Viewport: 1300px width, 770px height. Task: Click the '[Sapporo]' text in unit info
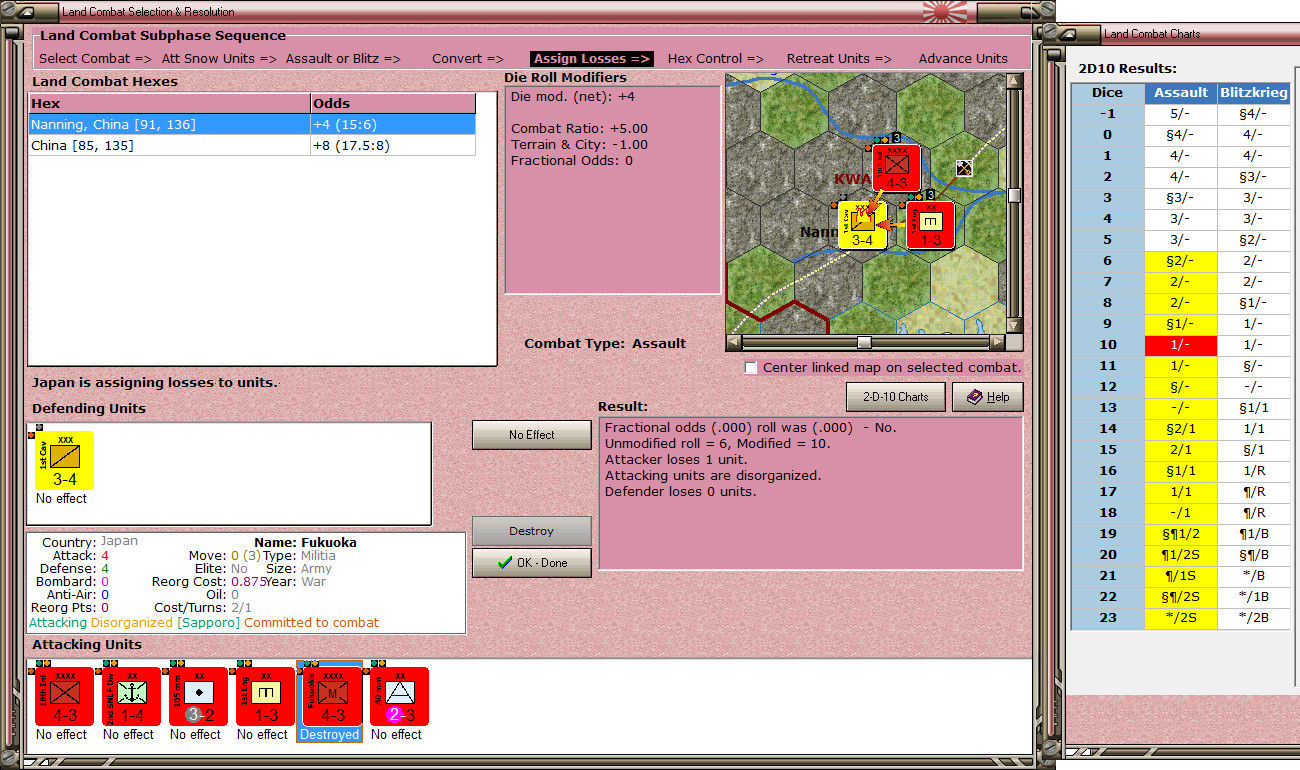point(207,622)
